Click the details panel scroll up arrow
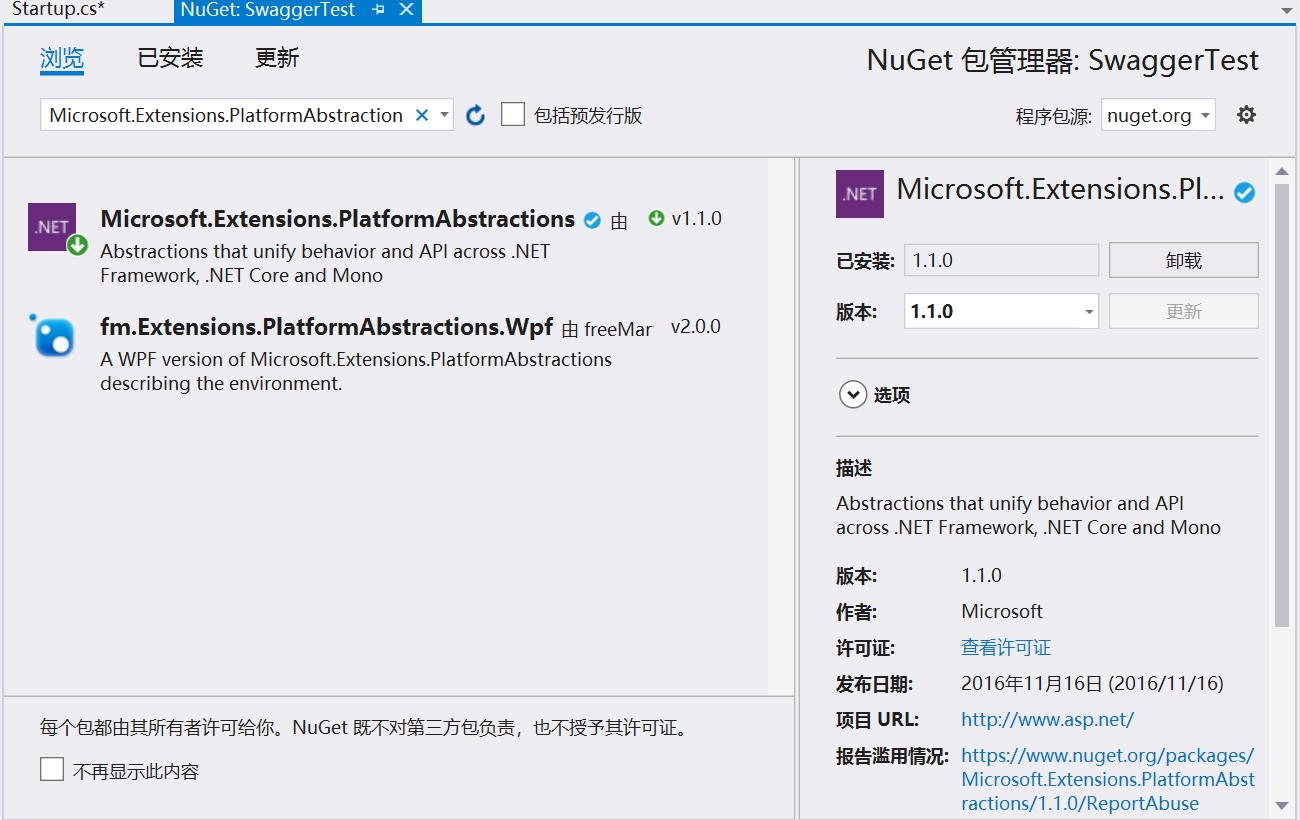The width and height of the screenshot is (1300, 820). point(1283,171)
